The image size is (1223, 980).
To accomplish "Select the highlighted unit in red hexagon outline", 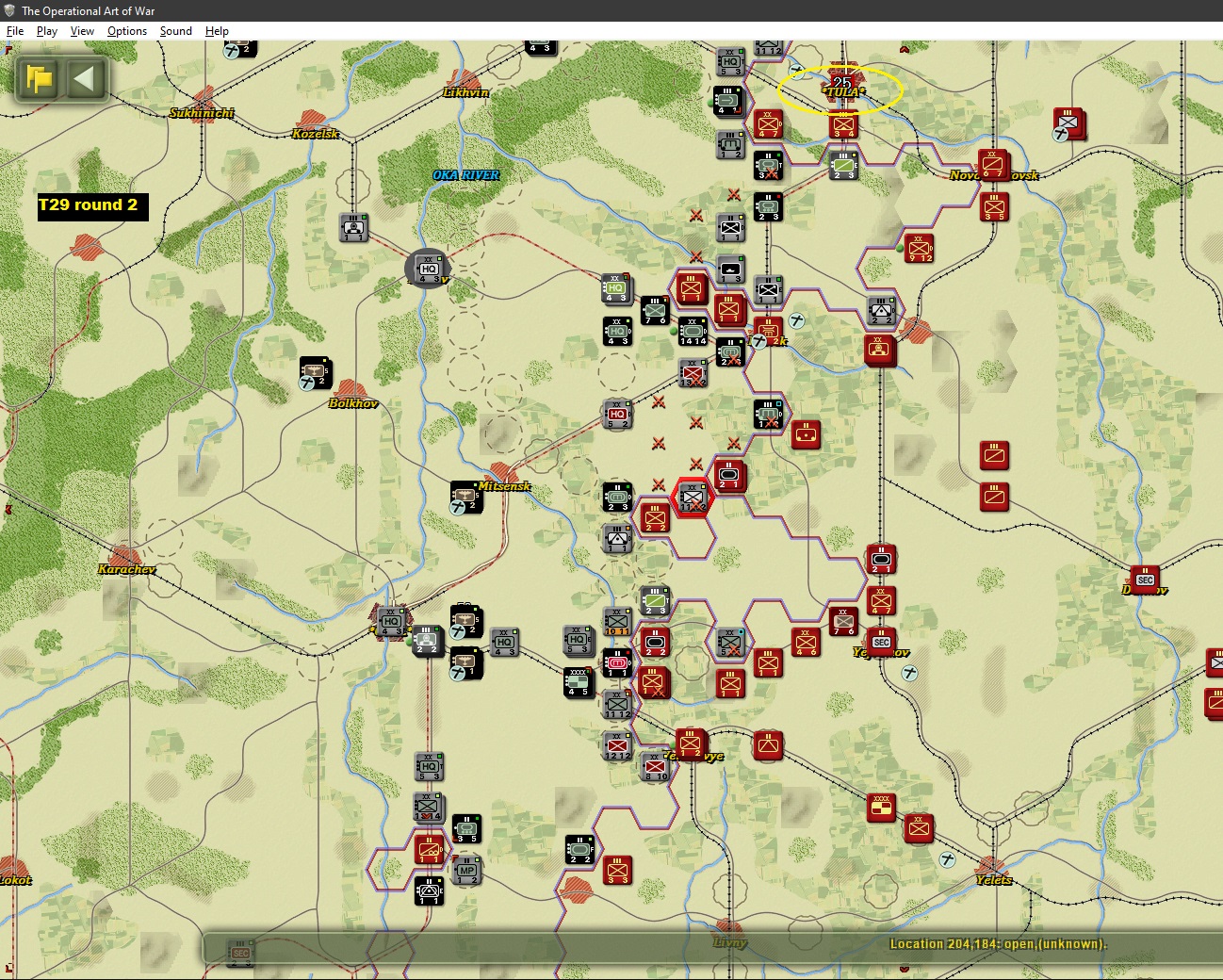I will 693,497.
